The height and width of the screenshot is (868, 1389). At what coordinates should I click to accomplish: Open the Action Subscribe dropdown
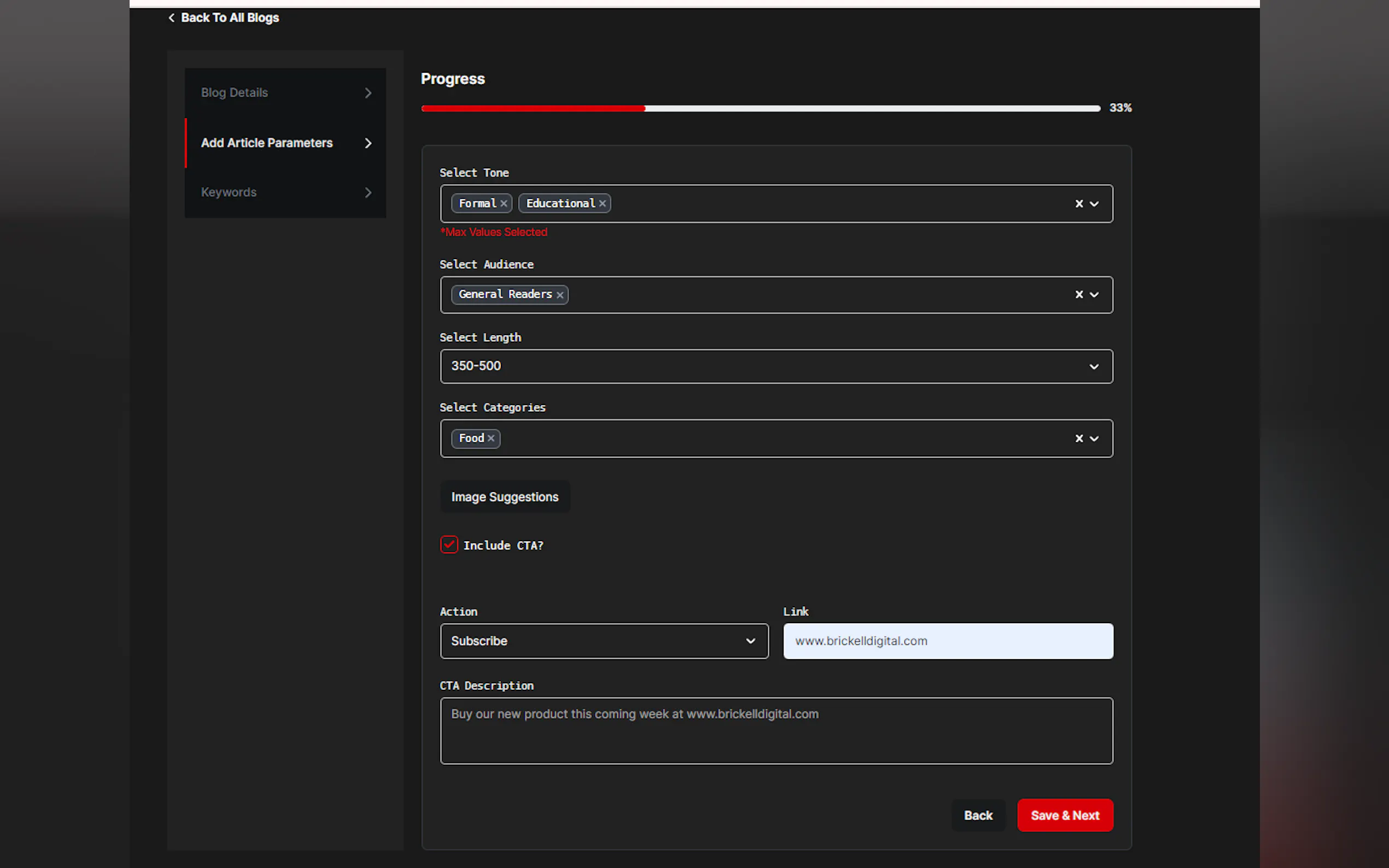coord(604,641)
